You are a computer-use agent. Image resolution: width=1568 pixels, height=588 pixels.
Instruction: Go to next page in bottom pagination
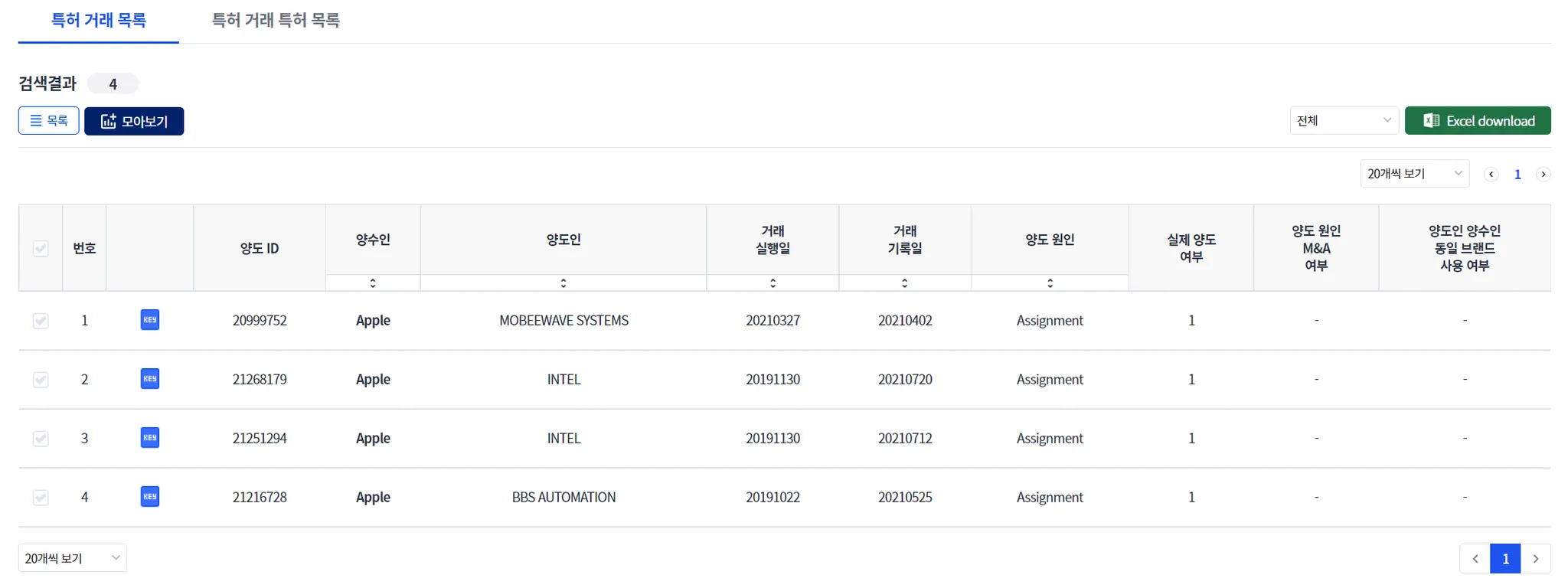(1535, 559)
